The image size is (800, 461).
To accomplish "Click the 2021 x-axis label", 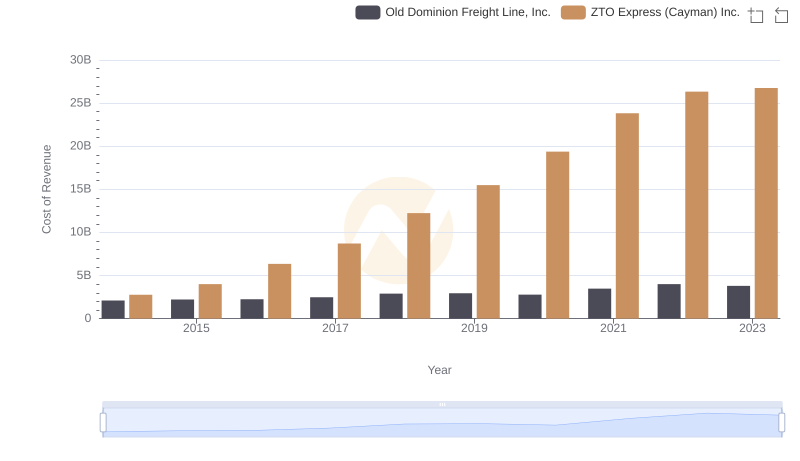I will [613, 328].
